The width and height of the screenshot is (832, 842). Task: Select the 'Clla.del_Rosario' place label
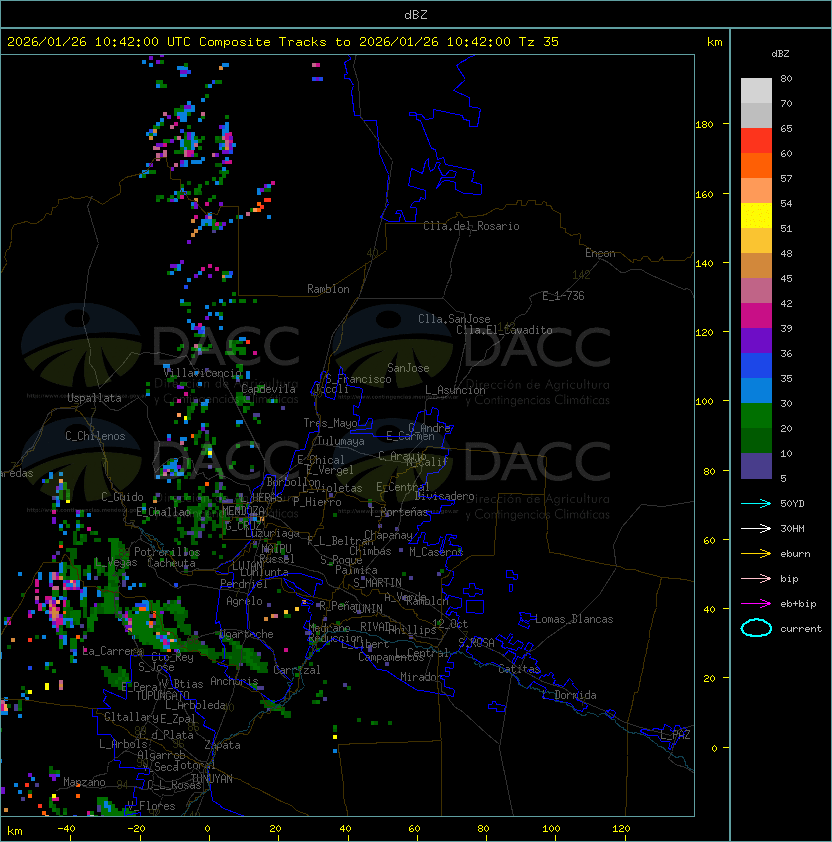point(471,226)
